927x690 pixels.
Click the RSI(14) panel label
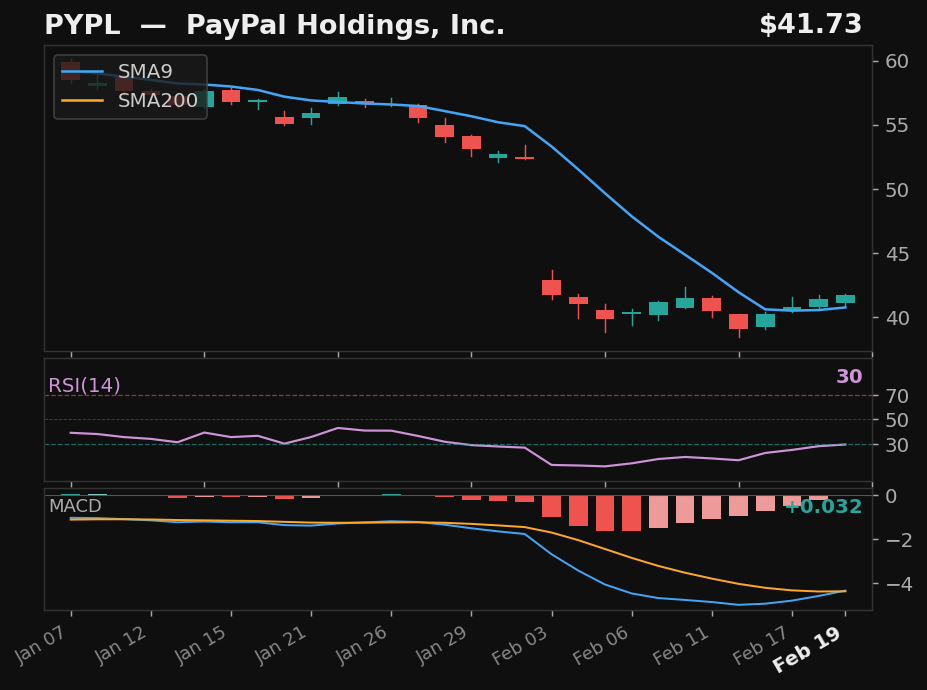pos(84,386)
